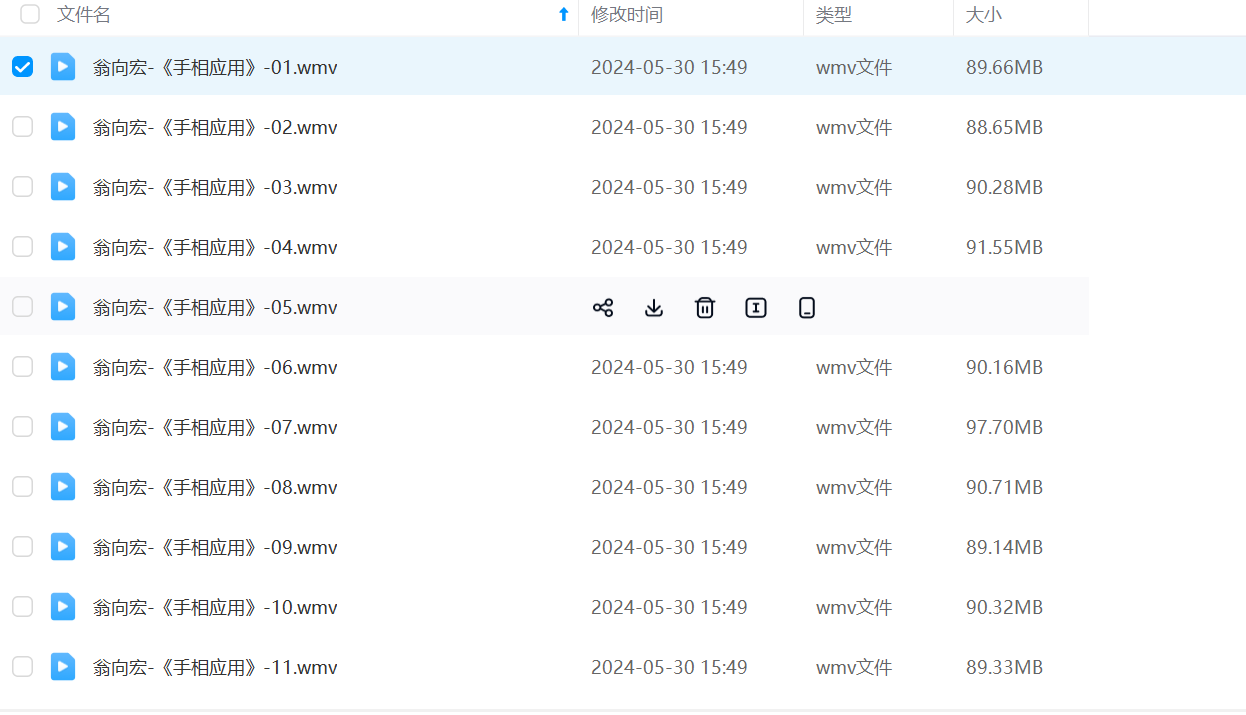This screenshot has width=1246, height=715.
Task: Rename the 05.wmv file via the rename icon
Action: tap(756, 308)
